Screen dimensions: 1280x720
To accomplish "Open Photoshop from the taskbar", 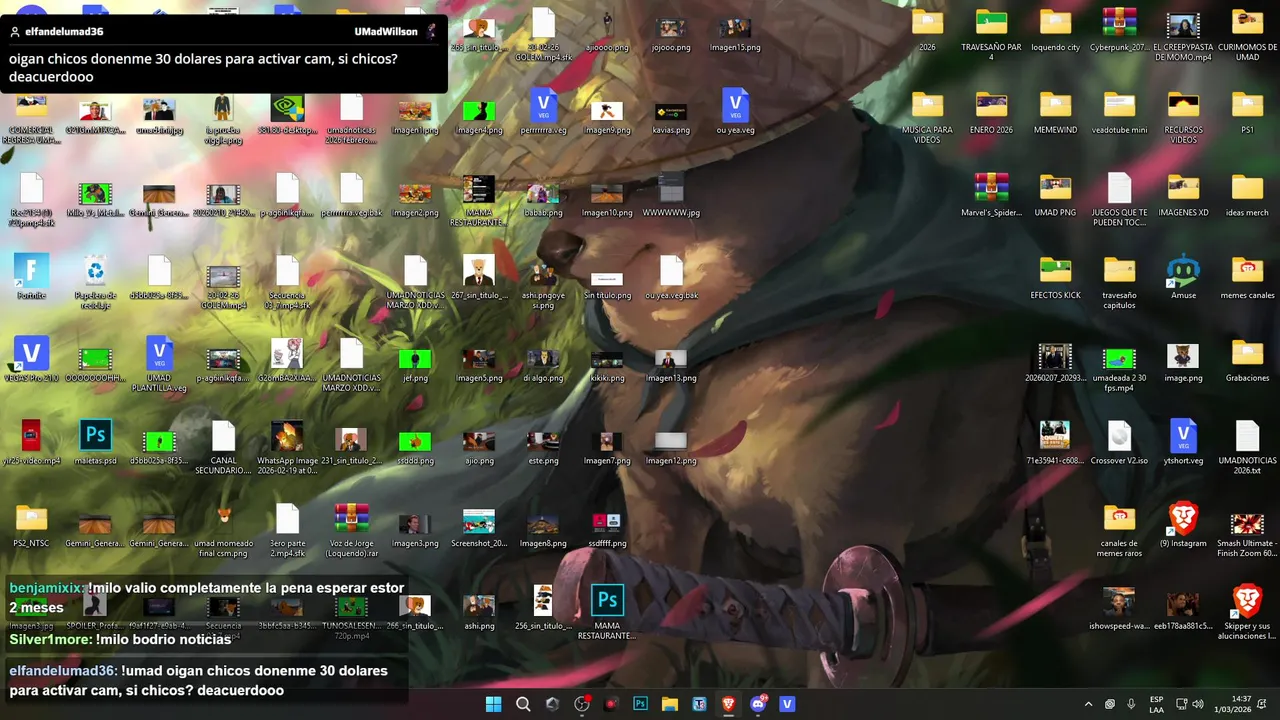I will pos(640,704).
